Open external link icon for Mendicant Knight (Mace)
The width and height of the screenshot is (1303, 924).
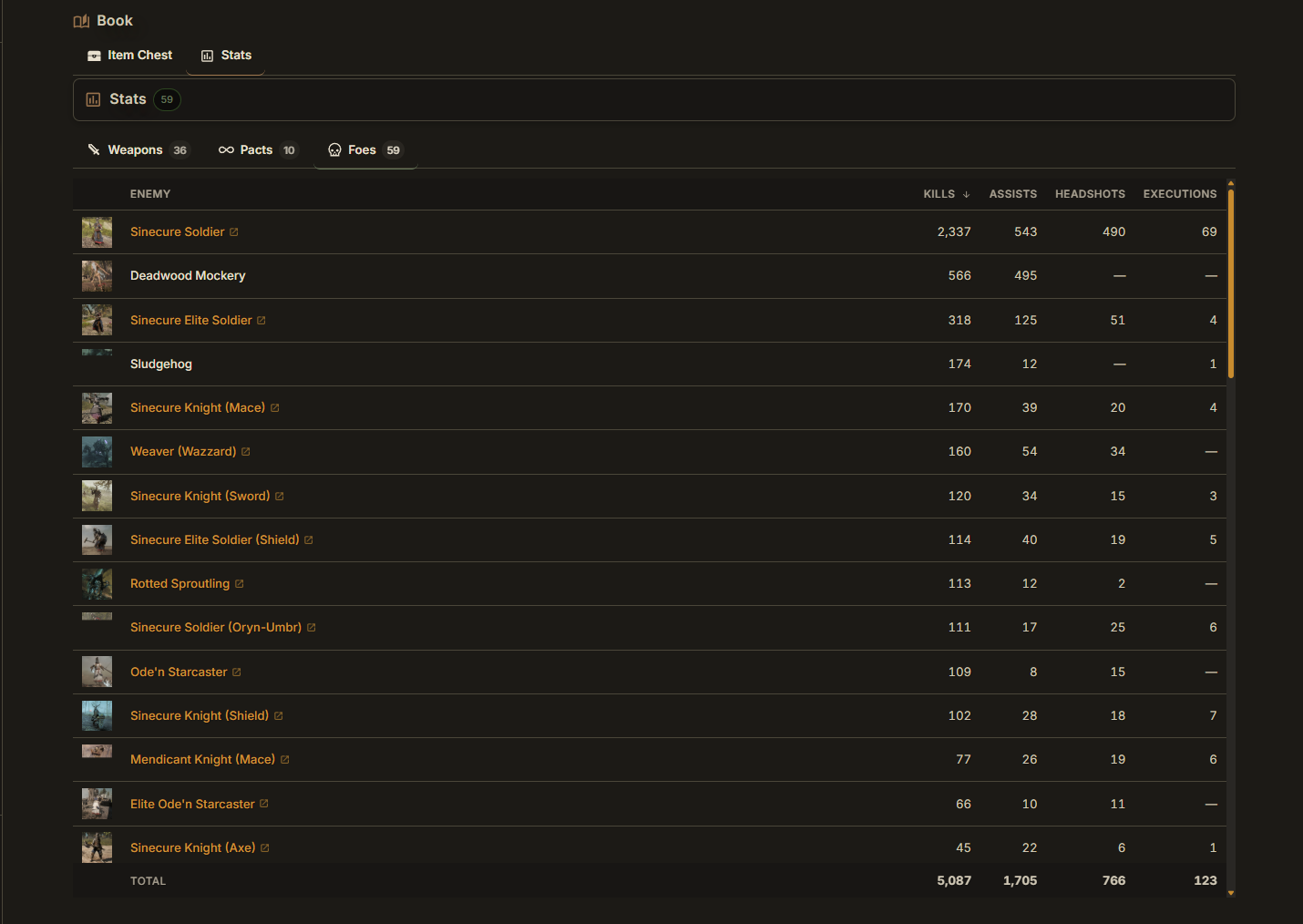[285, 760]
